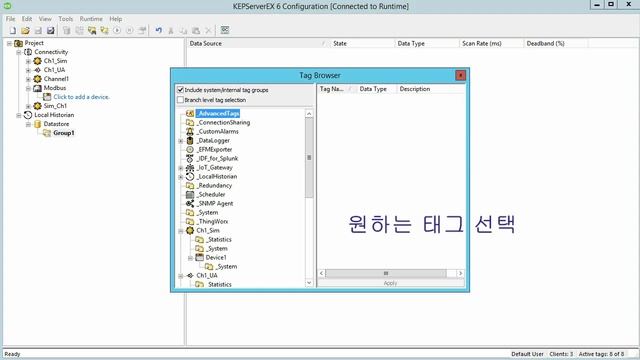Click the tree scrollbar down arrow in Tag Browser
Viewport: 640px width, 360px height.
309,282
